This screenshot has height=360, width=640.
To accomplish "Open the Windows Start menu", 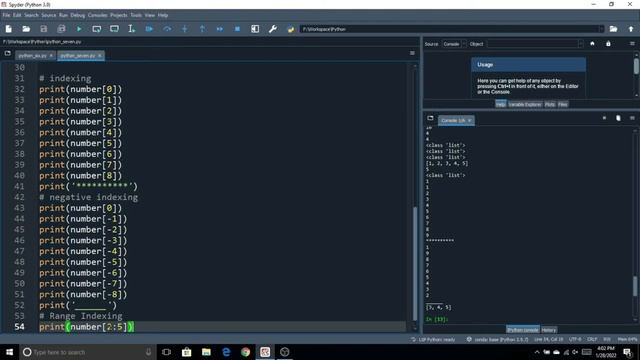I will [9, 352].
